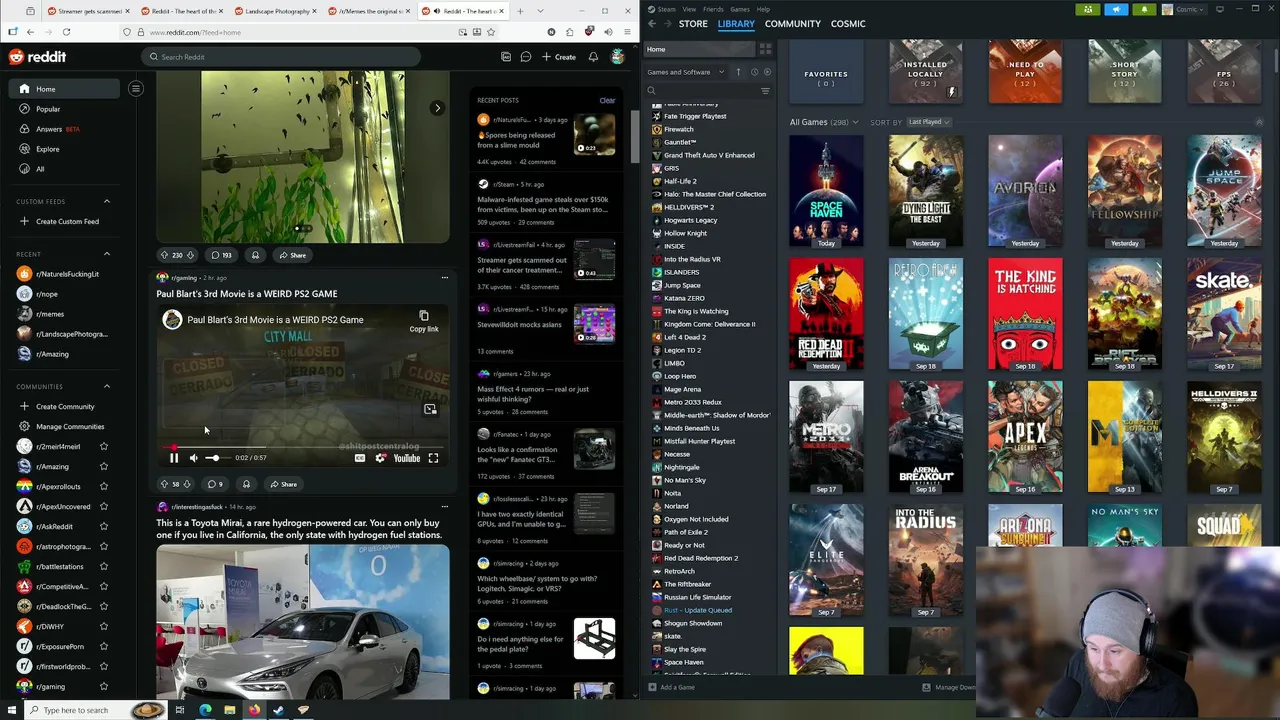This screenshot has width=1280, height=720.
Task: Open comments on the Paul Blart post
Action: pos(214,484)
